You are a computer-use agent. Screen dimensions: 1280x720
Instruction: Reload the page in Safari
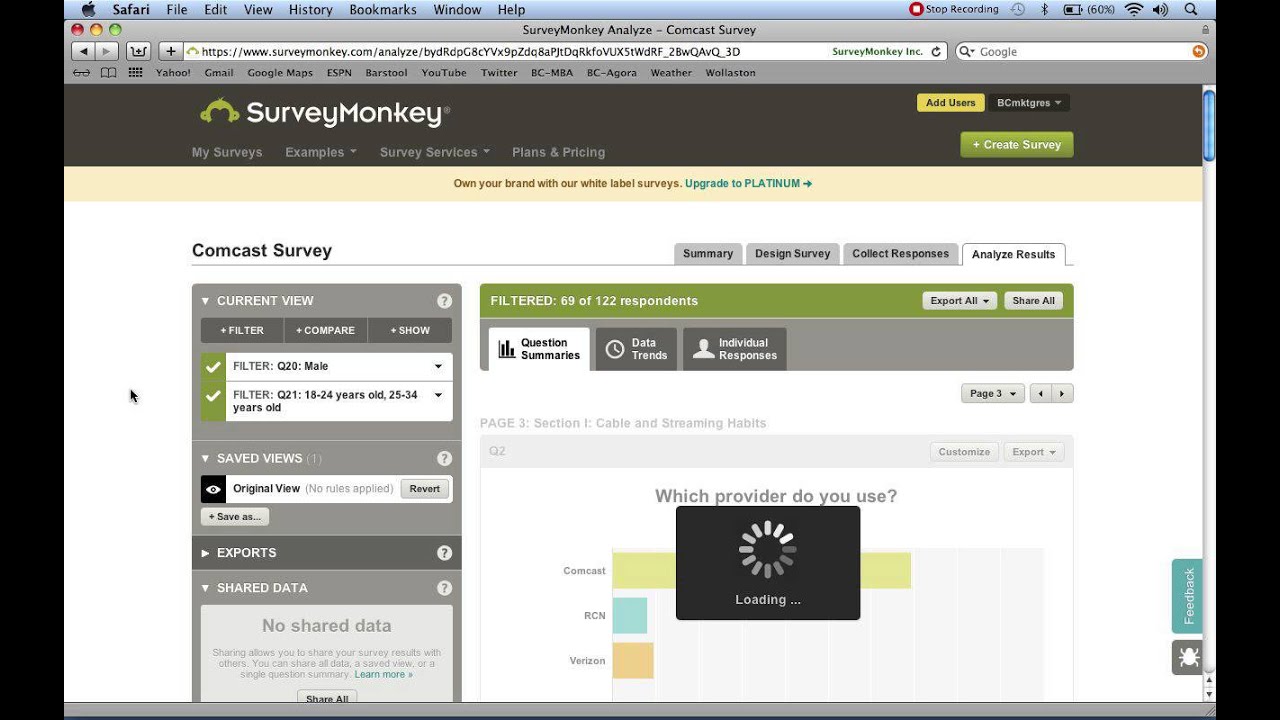coord(936,51)
